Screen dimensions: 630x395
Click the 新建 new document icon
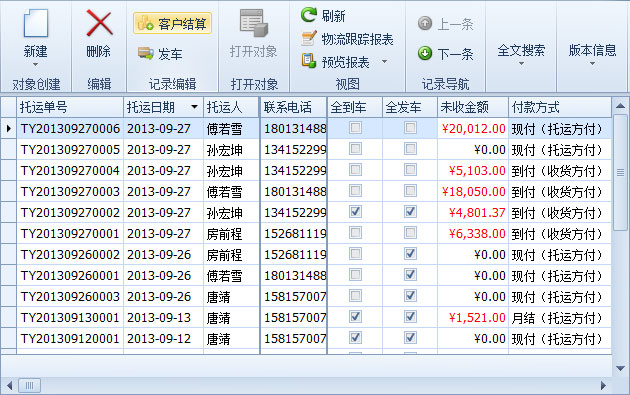click(36, 23)
